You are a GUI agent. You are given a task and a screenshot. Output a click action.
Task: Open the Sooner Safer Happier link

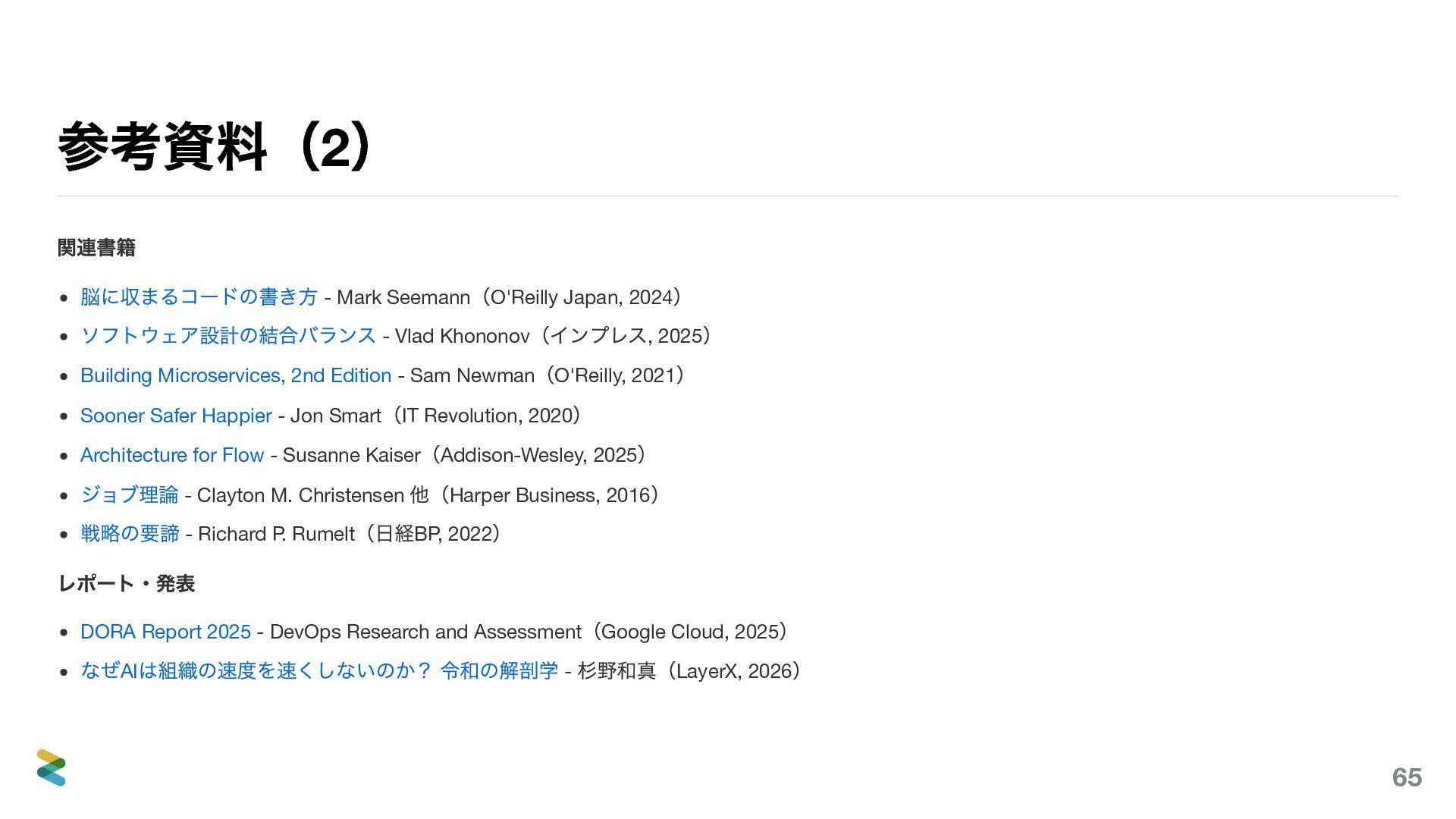175,416
